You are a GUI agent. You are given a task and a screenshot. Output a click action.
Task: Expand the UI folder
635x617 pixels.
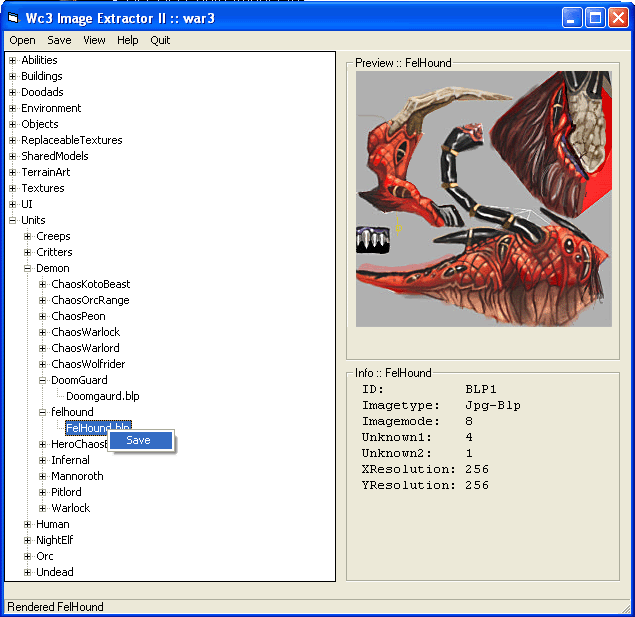coord(13,204)
